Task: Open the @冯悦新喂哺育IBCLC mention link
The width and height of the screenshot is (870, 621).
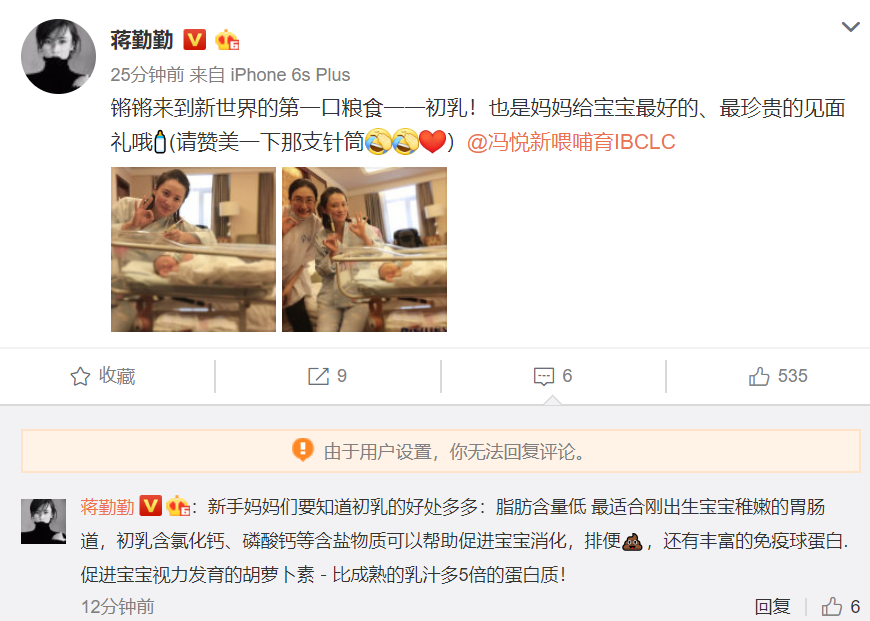Action: click(571, 142)
